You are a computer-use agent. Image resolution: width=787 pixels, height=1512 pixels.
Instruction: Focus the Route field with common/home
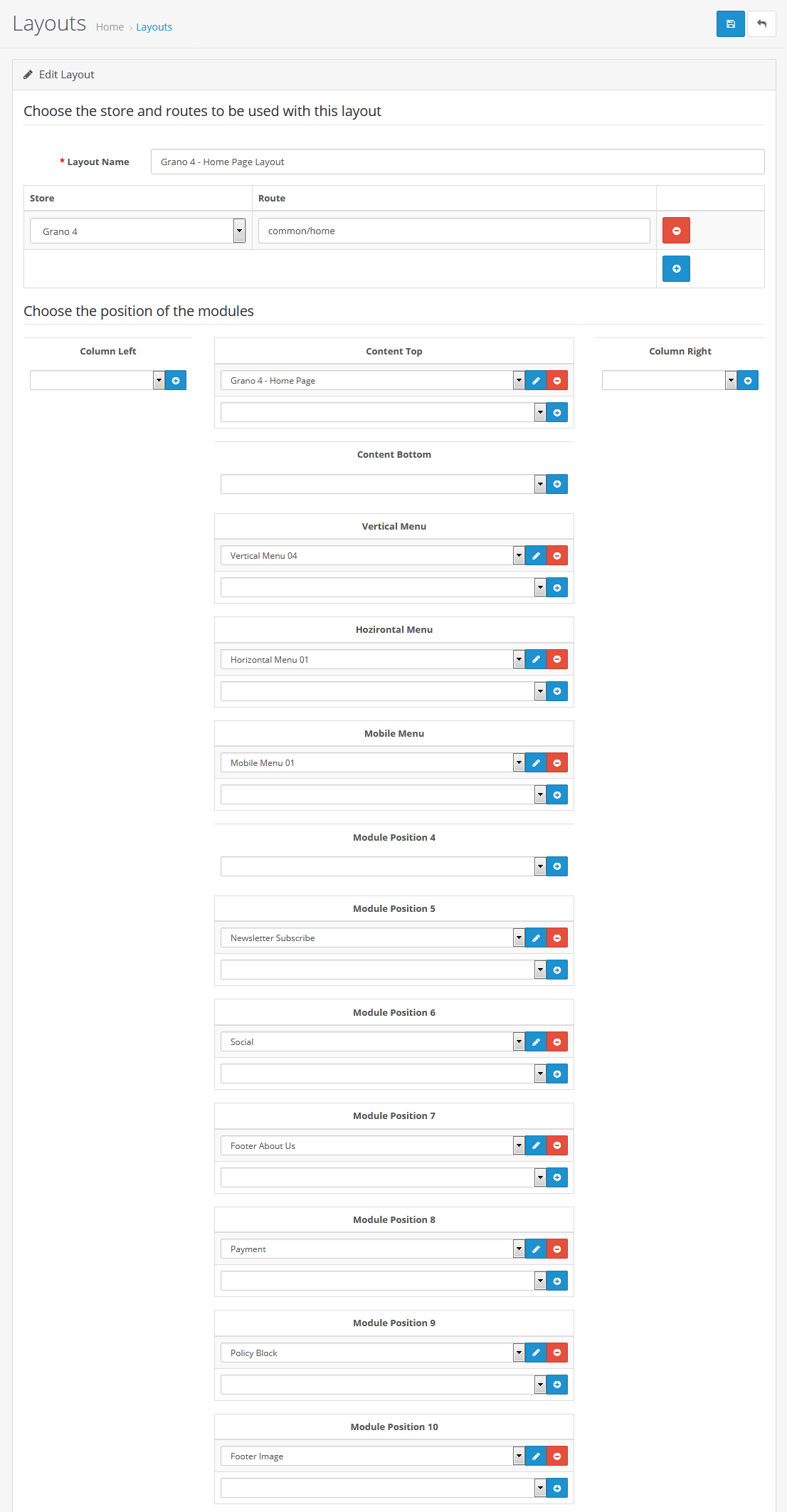(454, 231)
